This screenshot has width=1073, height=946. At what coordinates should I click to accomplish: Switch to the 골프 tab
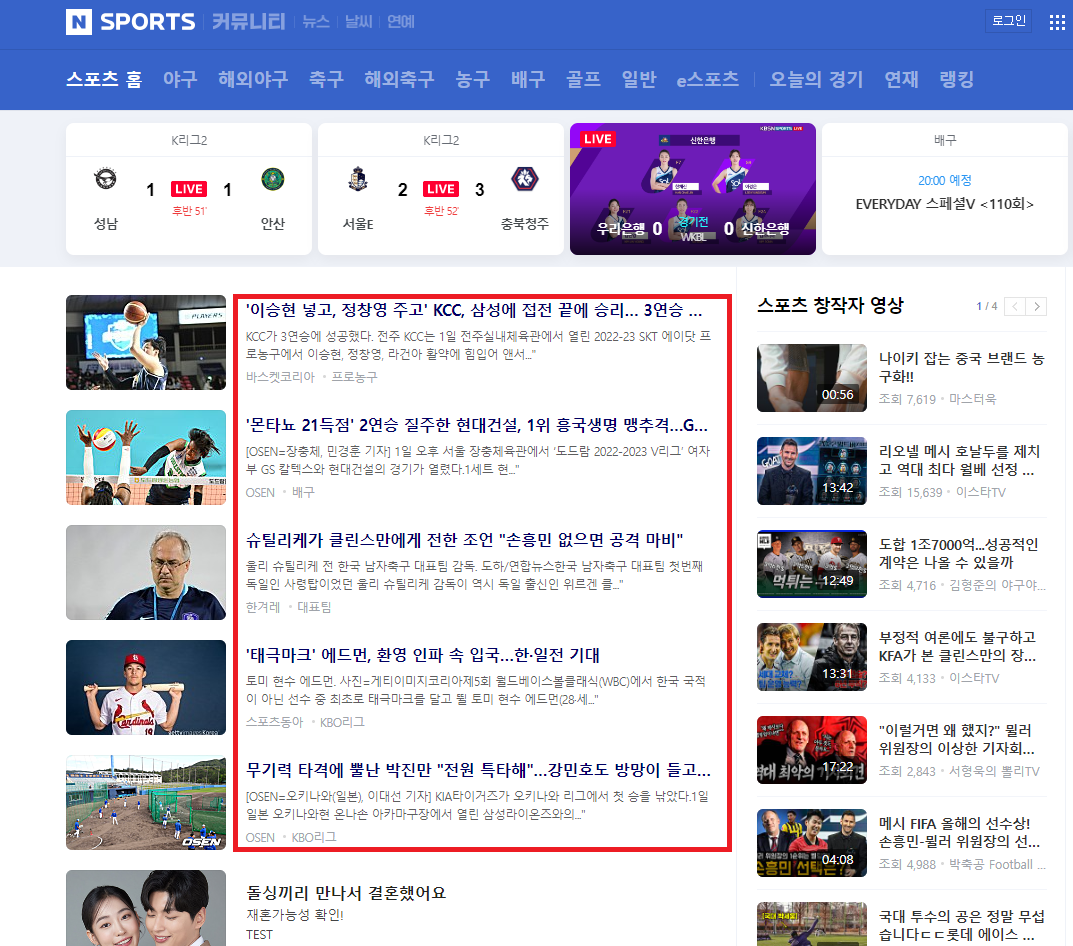pos(583,79)
